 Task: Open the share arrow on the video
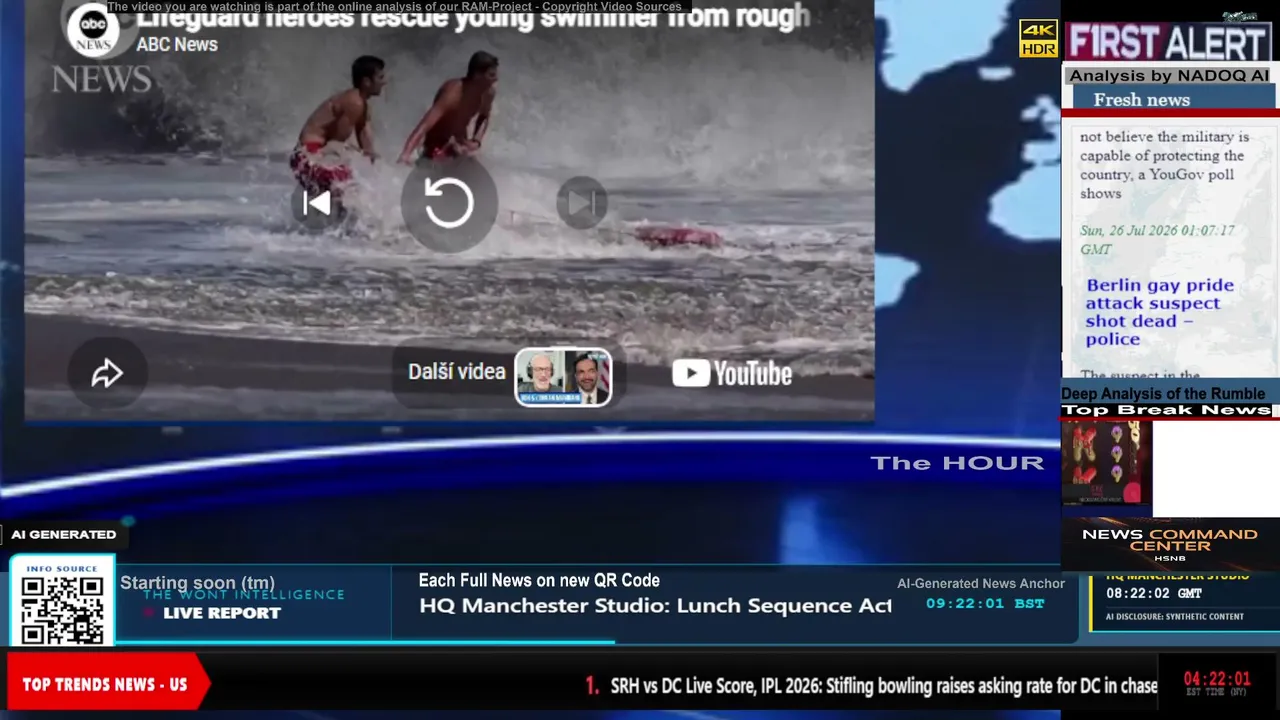click(107, 374)
